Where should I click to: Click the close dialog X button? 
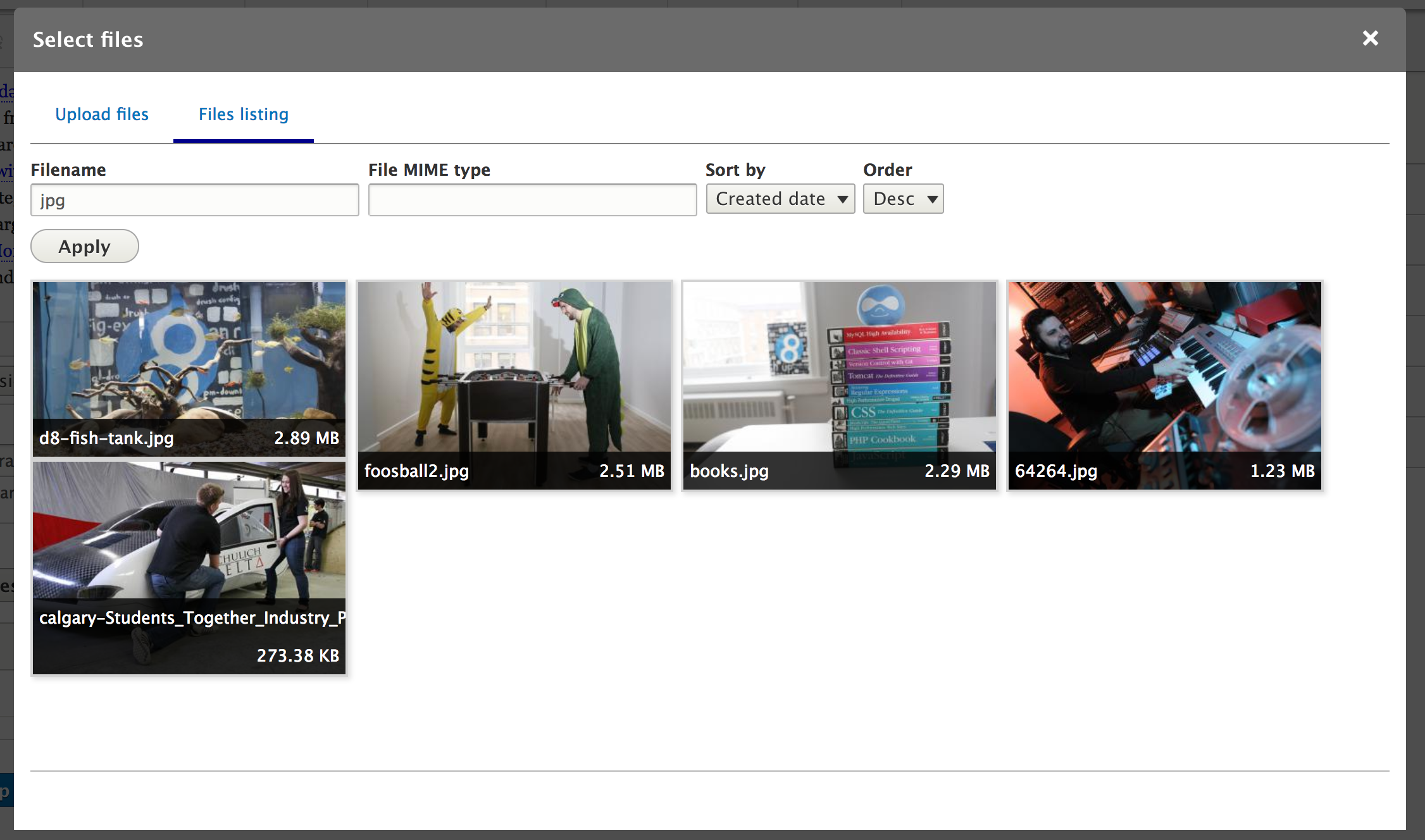1370,39
